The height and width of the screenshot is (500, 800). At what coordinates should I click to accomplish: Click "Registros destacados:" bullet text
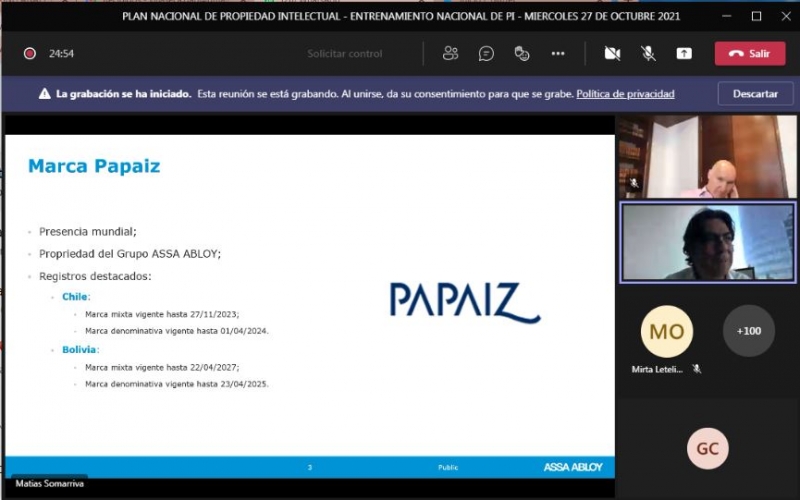click(x=95, y=276)
